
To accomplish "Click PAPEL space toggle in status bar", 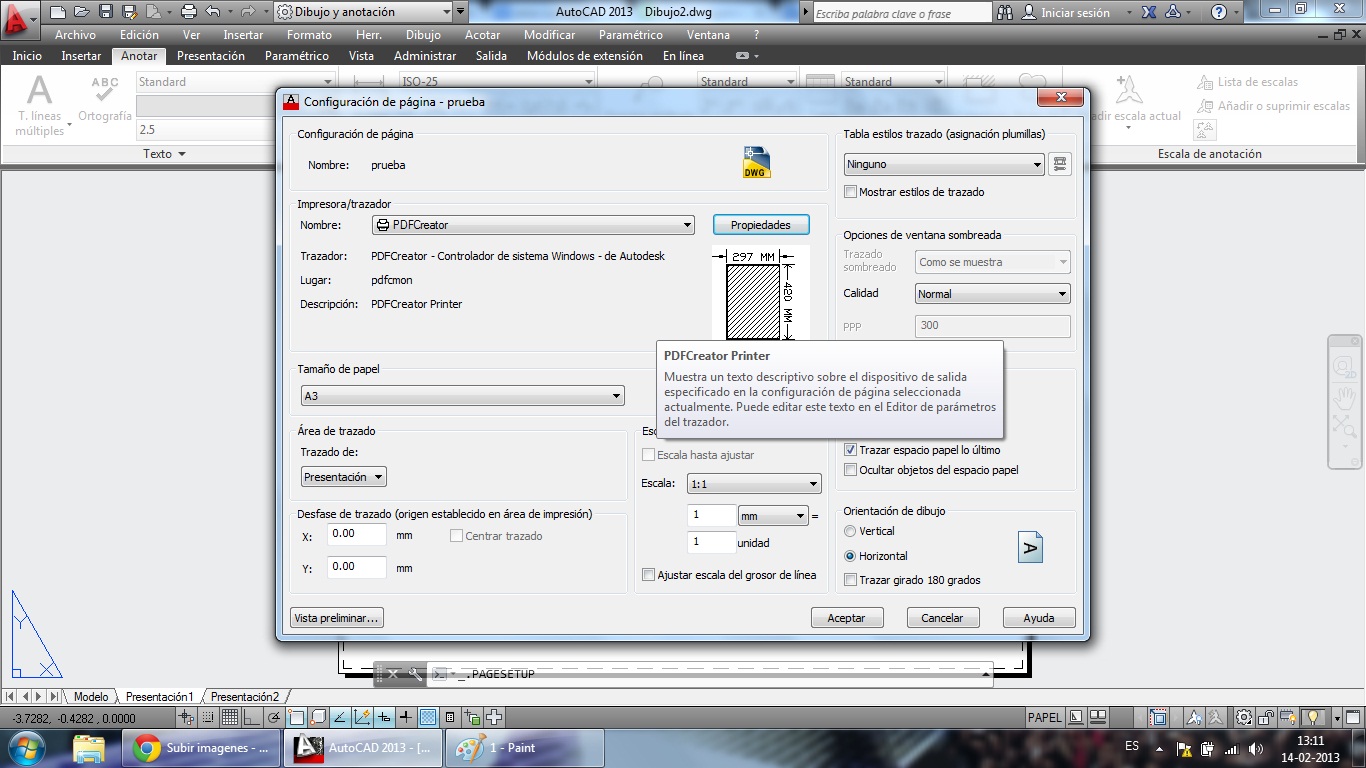I will [1045, 717].
